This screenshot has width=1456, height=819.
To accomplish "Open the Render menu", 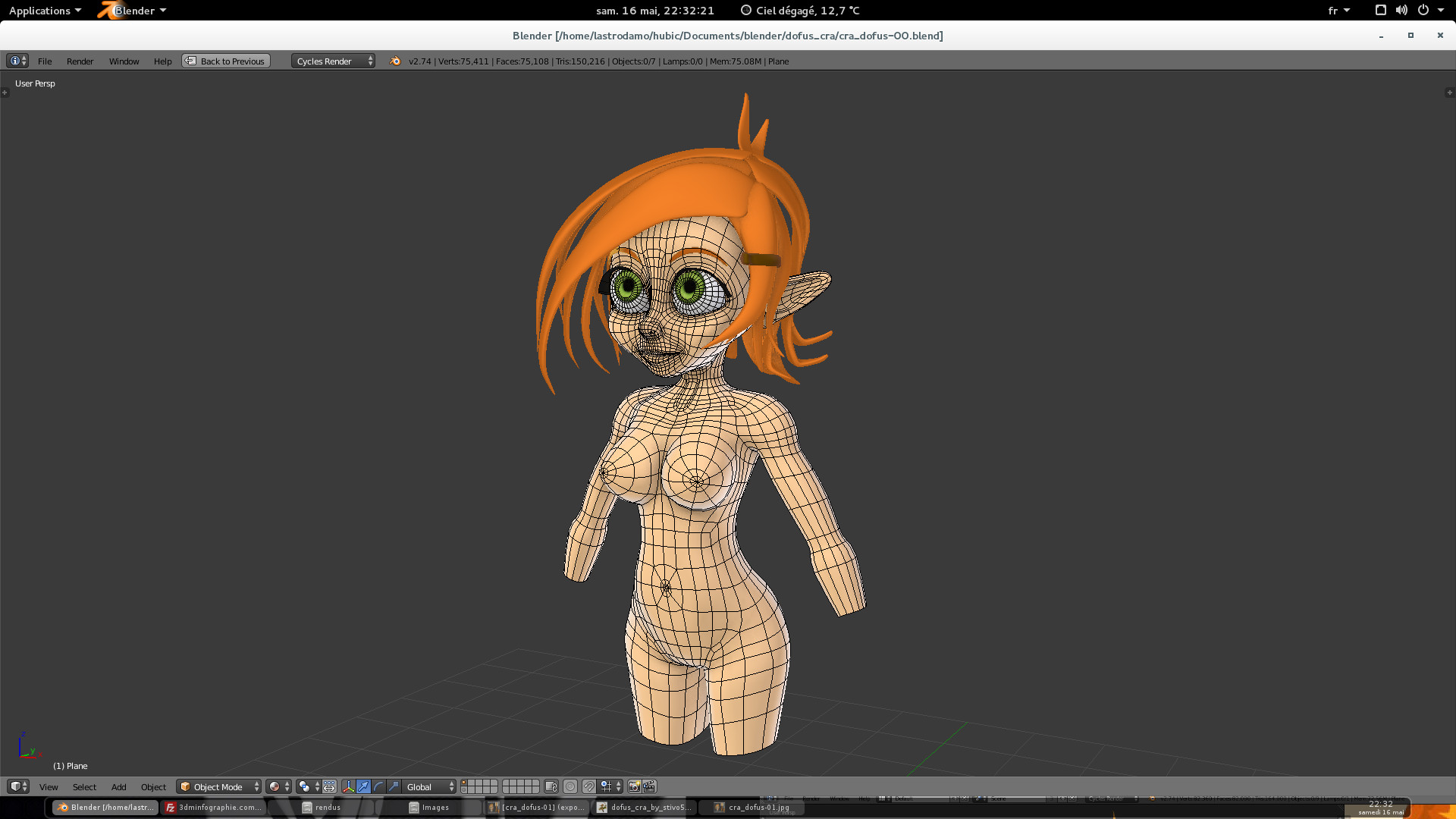I will [x=80, y=61].
